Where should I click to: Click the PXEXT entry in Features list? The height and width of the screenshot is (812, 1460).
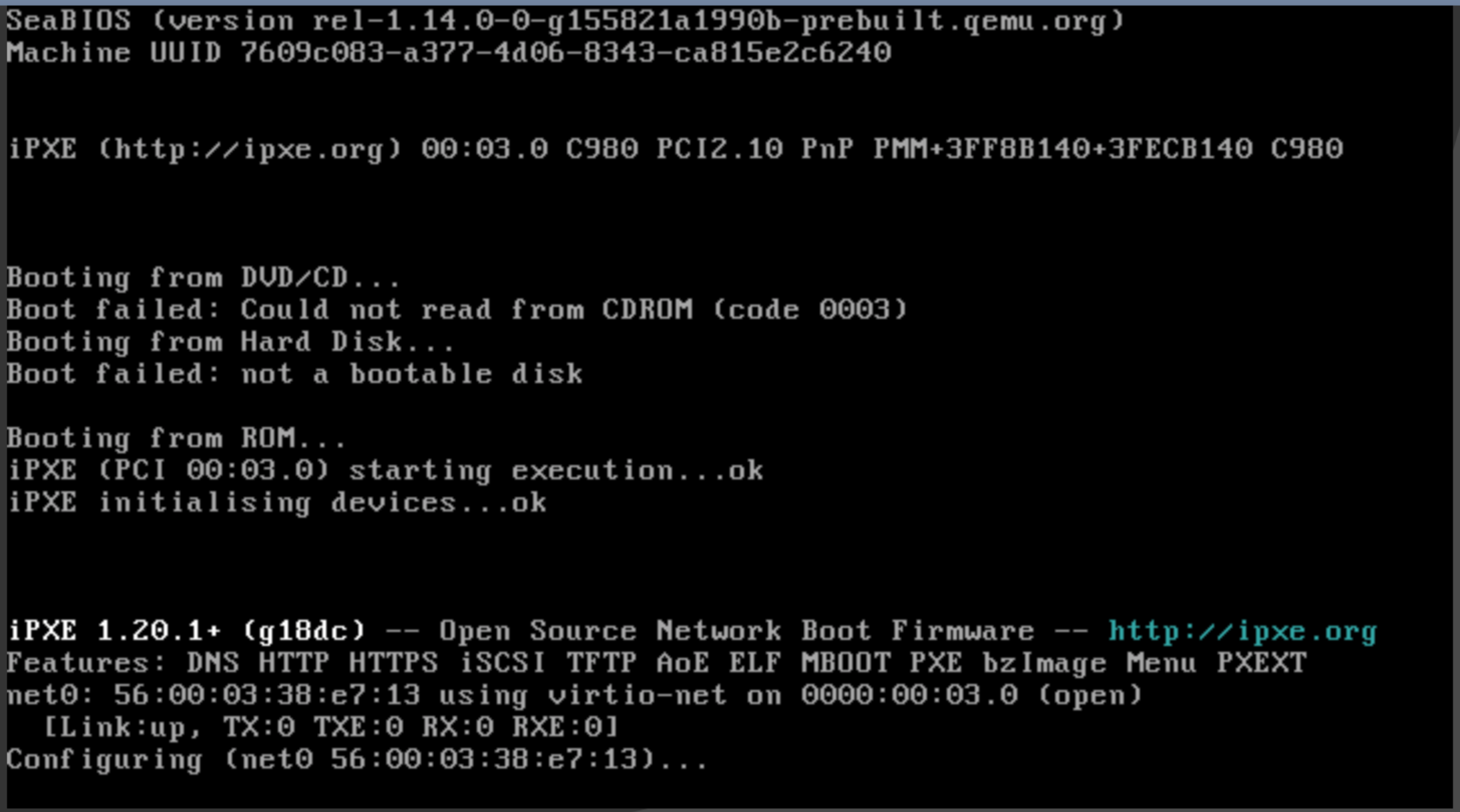tap(1262, 663)
